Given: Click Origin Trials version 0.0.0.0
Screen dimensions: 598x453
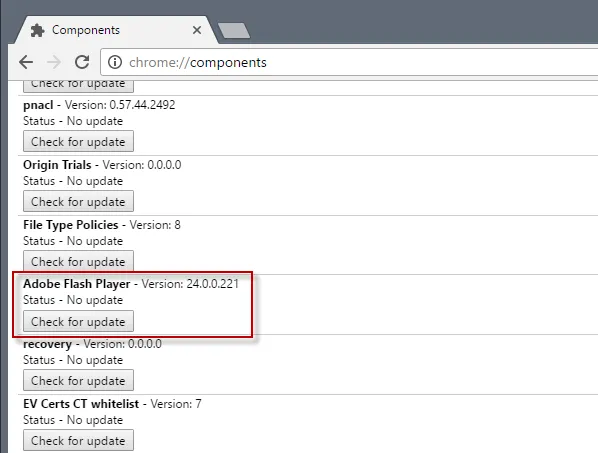Looking at the screenshot, I should (x=142, y=165).
